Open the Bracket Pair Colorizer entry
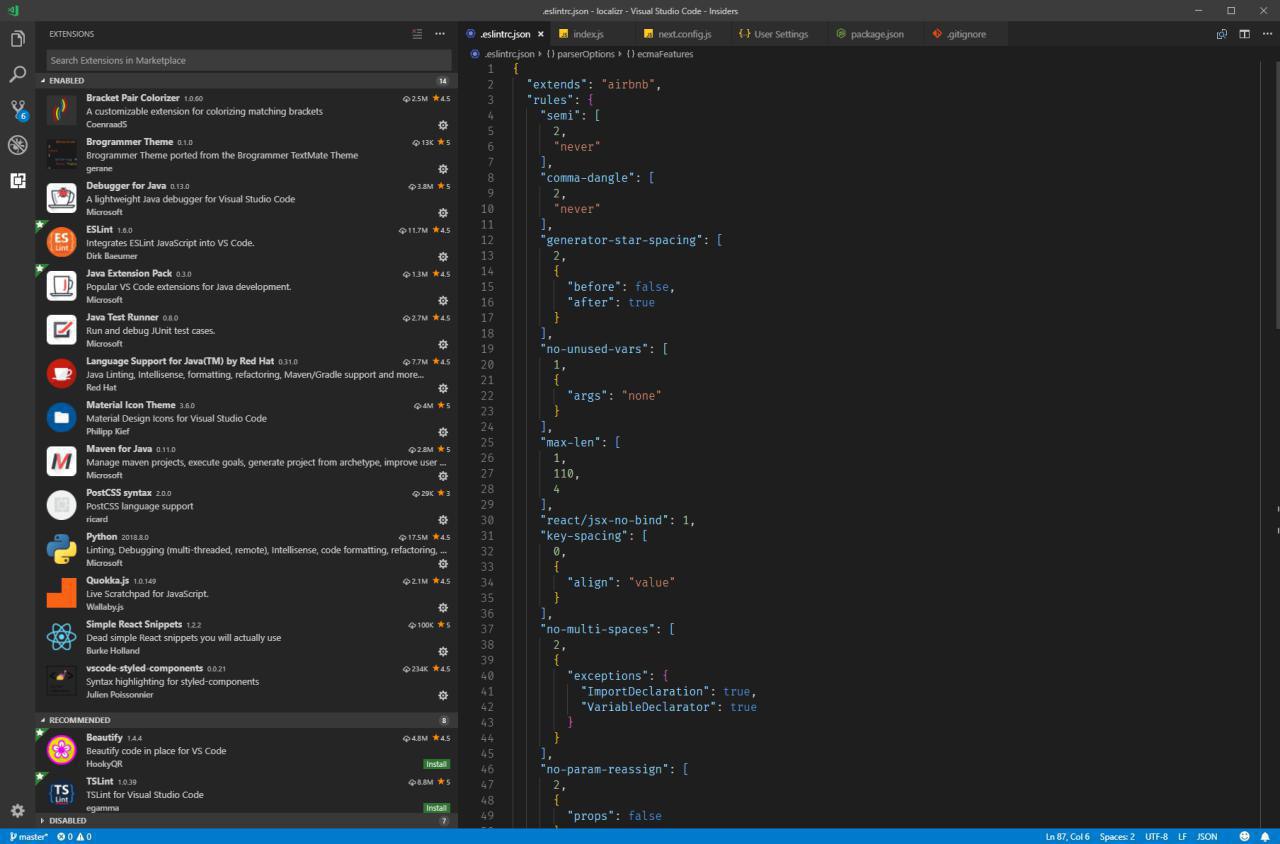The height and width of the screenshot is (844, 1280). 246,112
